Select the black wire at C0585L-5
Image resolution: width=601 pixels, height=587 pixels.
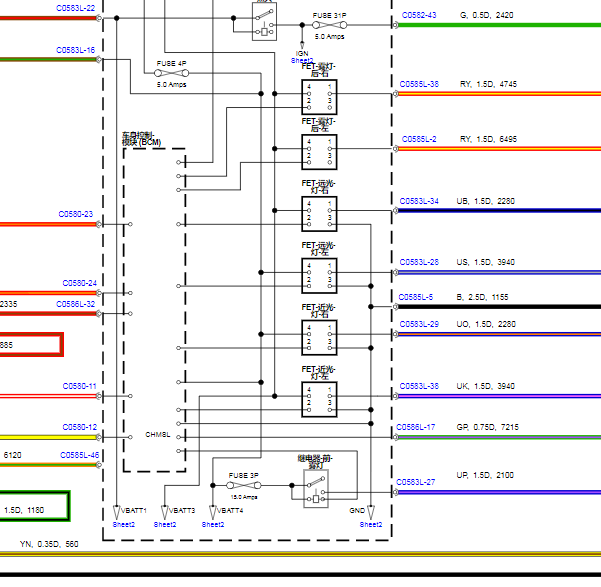pos(500,307)
